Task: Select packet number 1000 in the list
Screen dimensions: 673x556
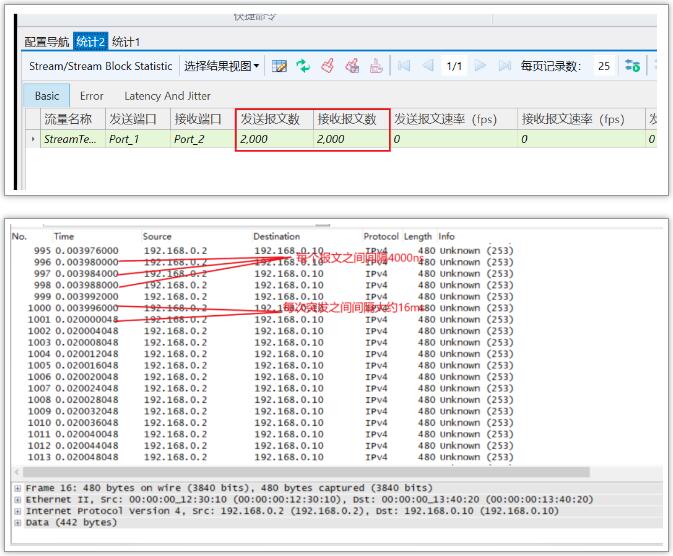Action: click(40, 308)
